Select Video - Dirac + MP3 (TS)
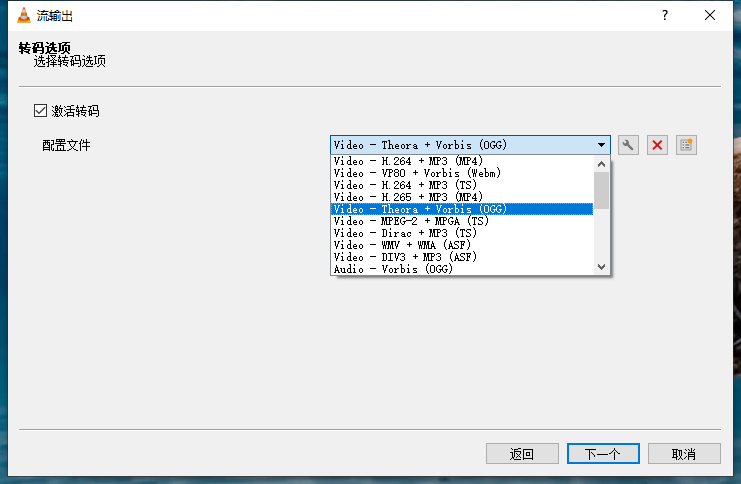This screenshot has width=741, height=484. point(462,233)
